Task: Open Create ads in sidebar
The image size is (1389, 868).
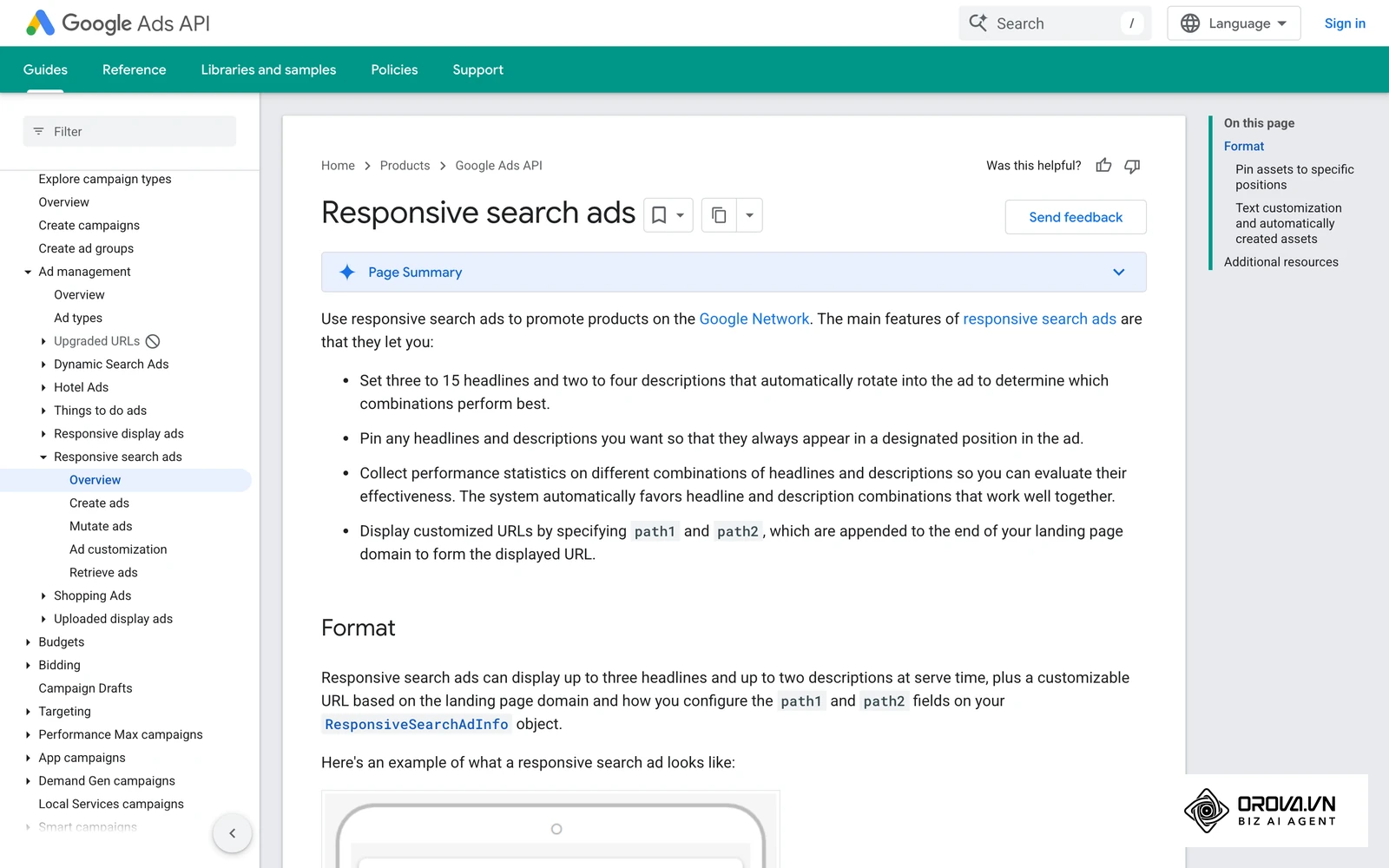Action: coord(99,503)
